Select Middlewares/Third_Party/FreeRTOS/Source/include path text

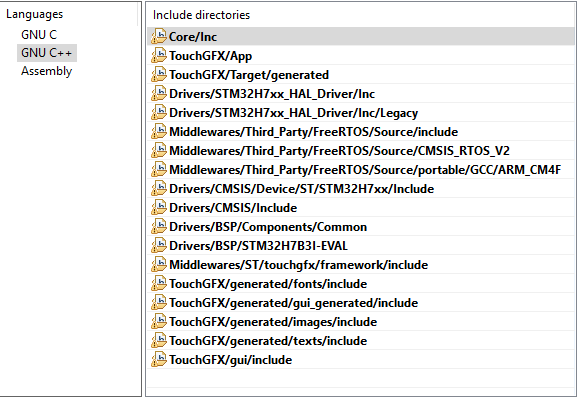pos(314,132)
